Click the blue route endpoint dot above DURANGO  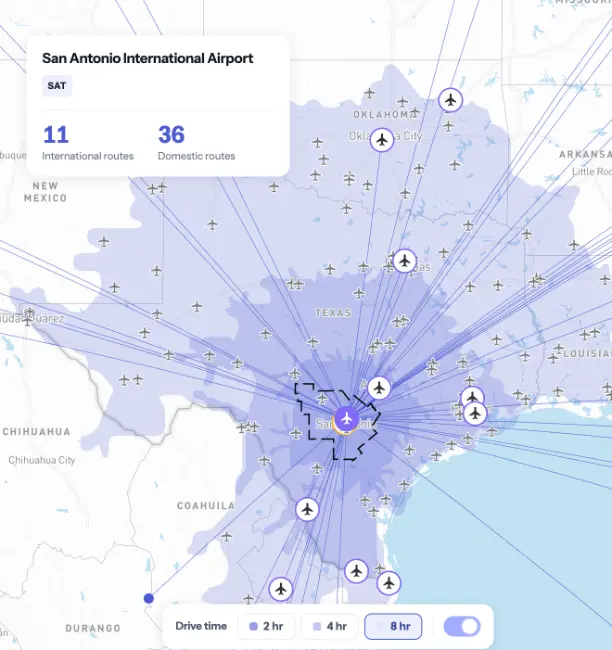pyautogui.click(x=149, y=598)
